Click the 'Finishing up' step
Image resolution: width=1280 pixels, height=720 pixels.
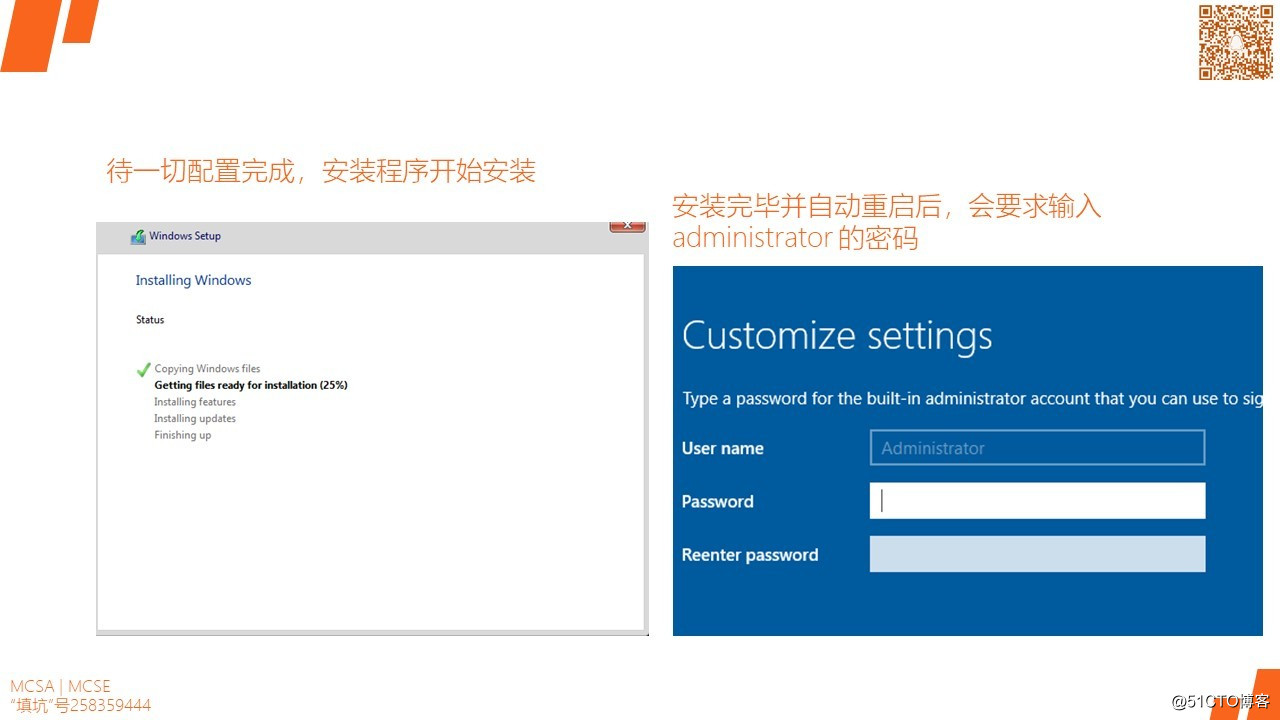pos(182,435)
